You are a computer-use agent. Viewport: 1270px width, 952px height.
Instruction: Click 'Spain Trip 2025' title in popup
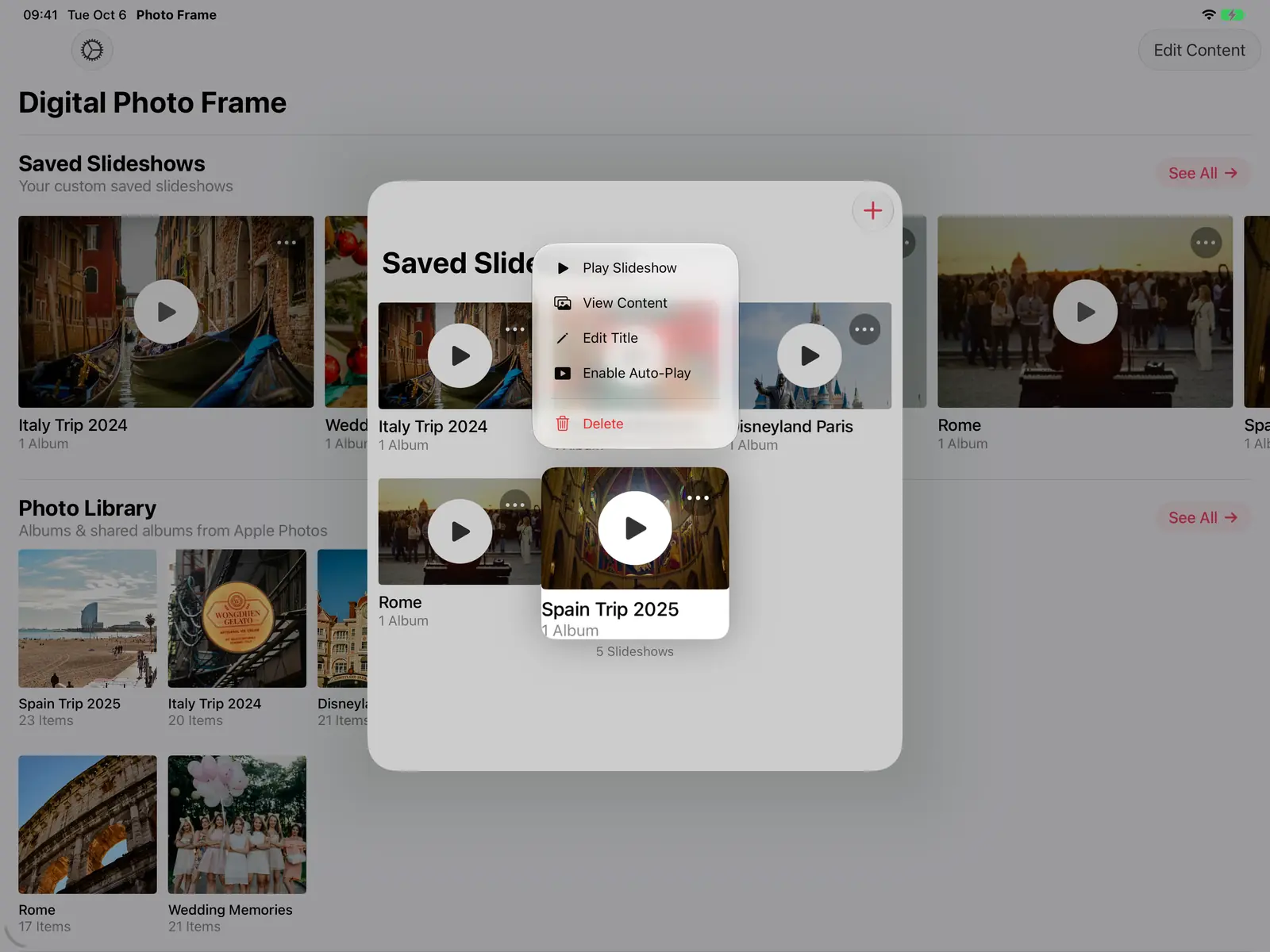coord(610,609)
